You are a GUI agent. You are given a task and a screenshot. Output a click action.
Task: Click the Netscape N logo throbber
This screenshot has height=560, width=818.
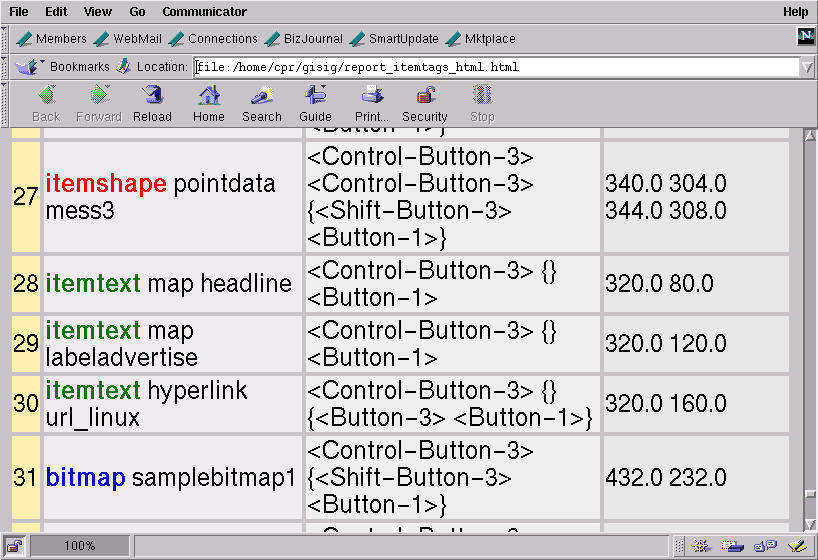[806, 36]
